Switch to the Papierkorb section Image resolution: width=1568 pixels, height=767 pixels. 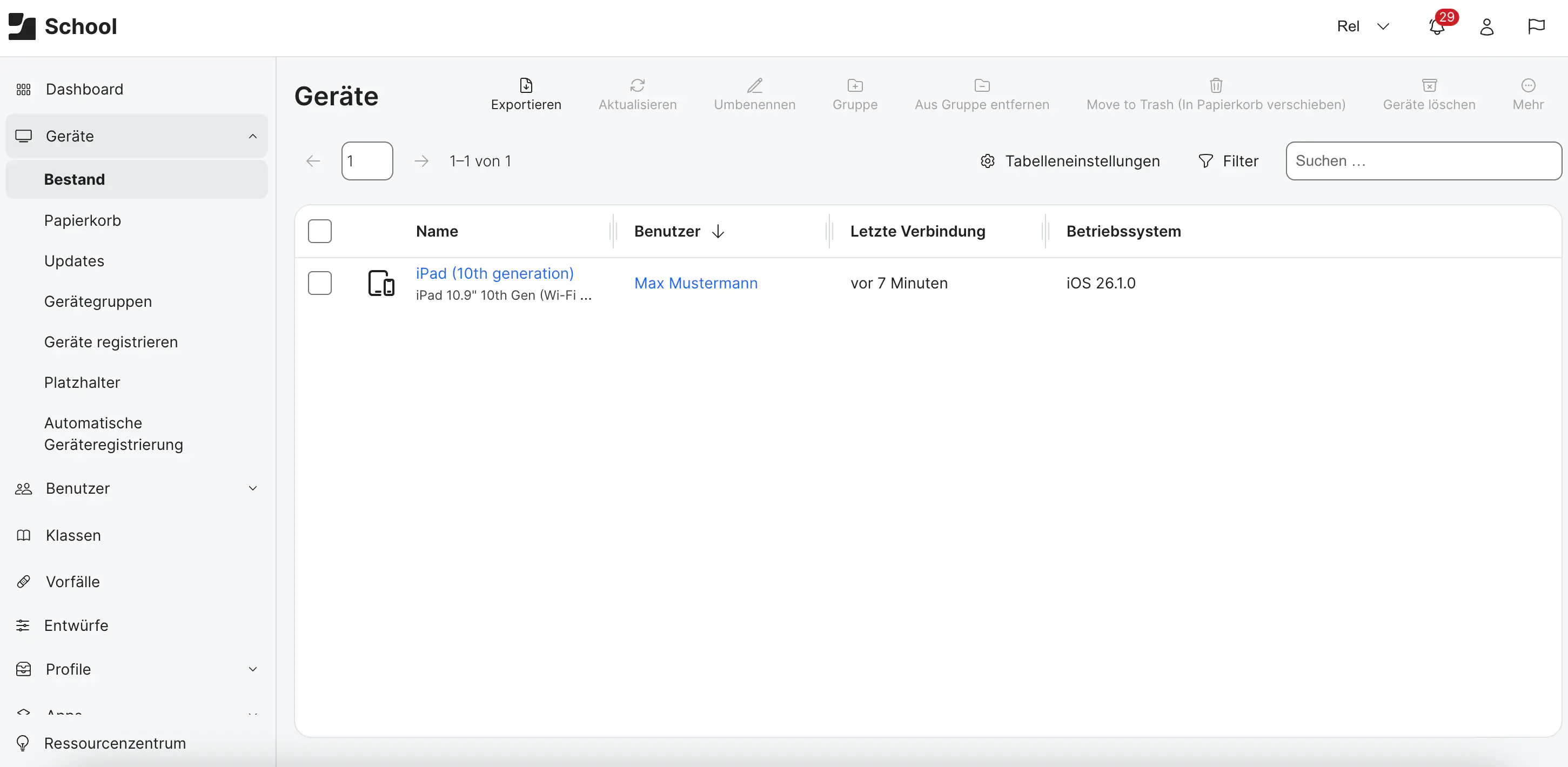83,220
